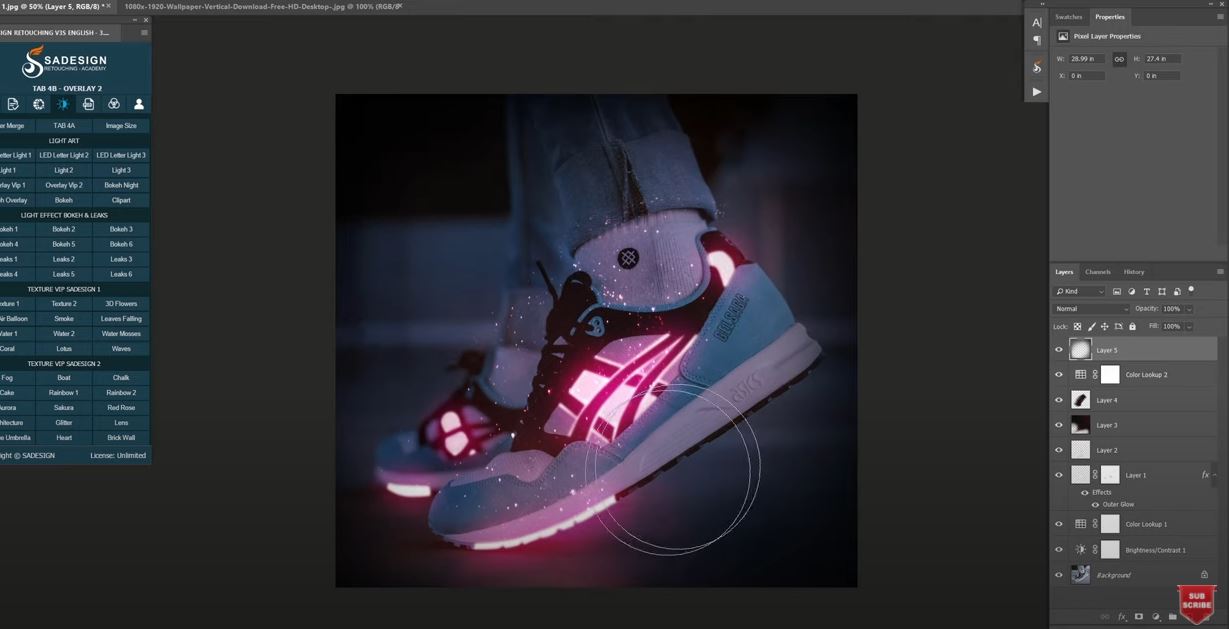Hide Brightness/Contrast 1 layer eye
Screen dimensions: 1229x629
[1059, 549]
